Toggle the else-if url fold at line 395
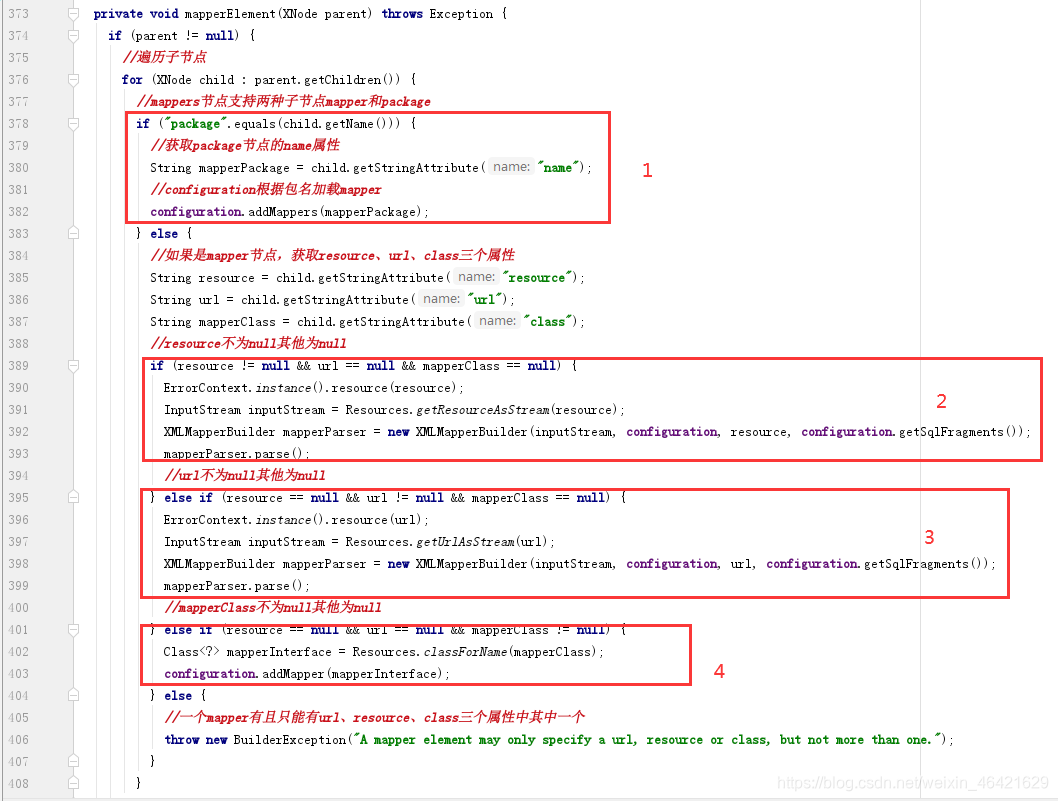This screenshot has height=801, width=1058. point(74,497)
